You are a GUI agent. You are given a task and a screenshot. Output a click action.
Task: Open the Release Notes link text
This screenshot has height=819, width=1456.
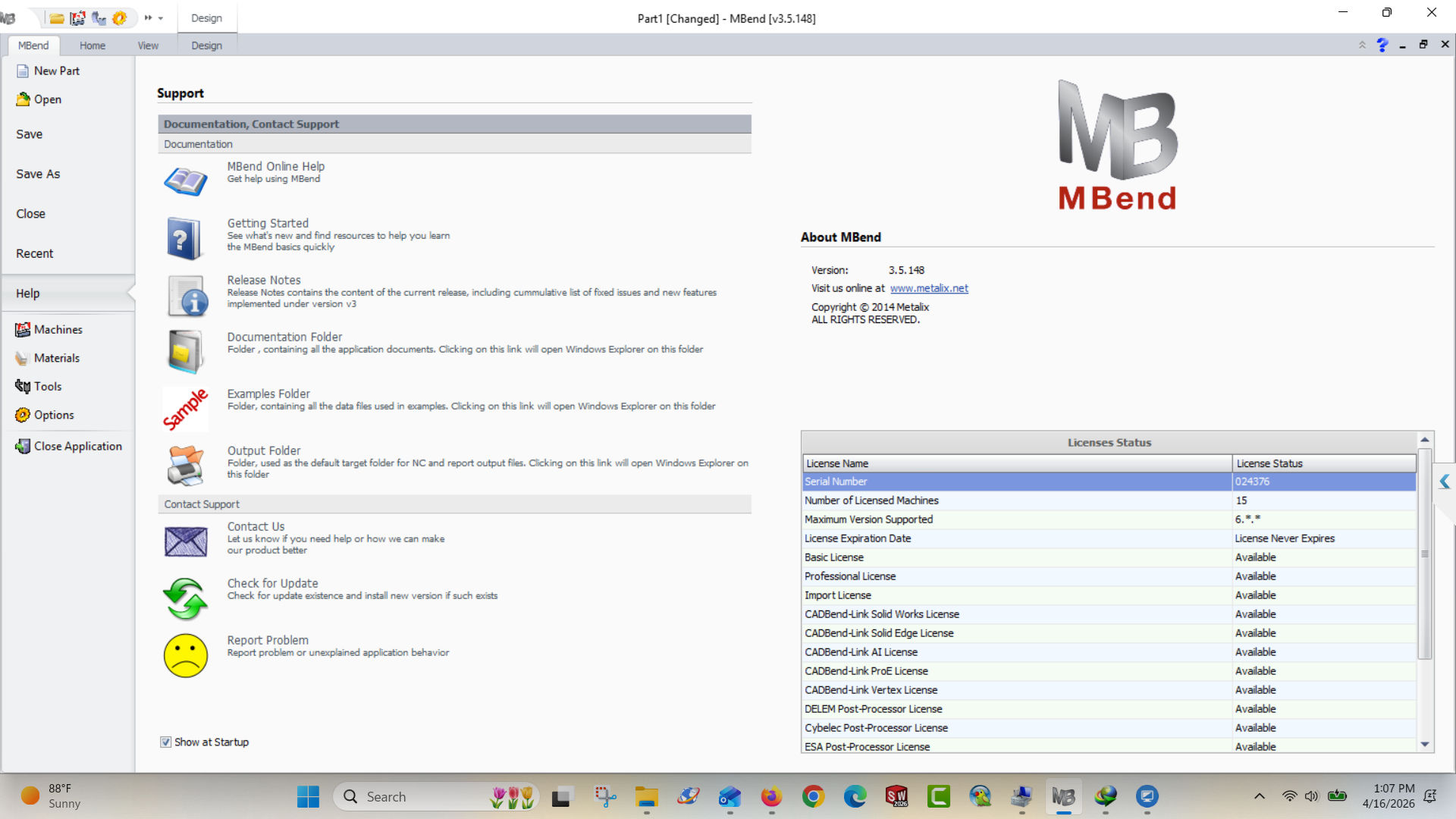(x=264, y=280)
